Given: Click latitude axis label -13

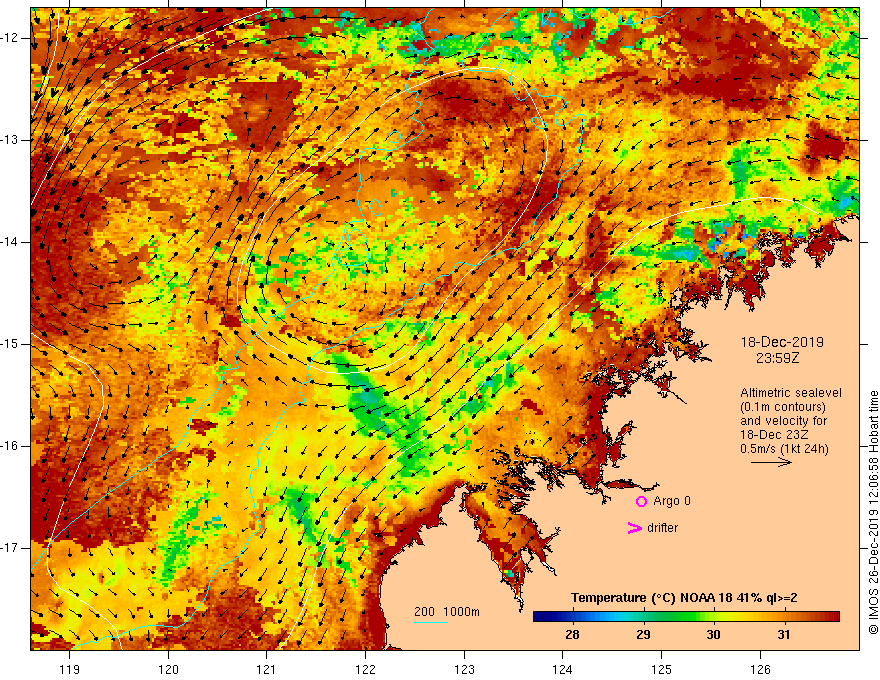Looking at the screenshot, I should click(x=10, y=140).
